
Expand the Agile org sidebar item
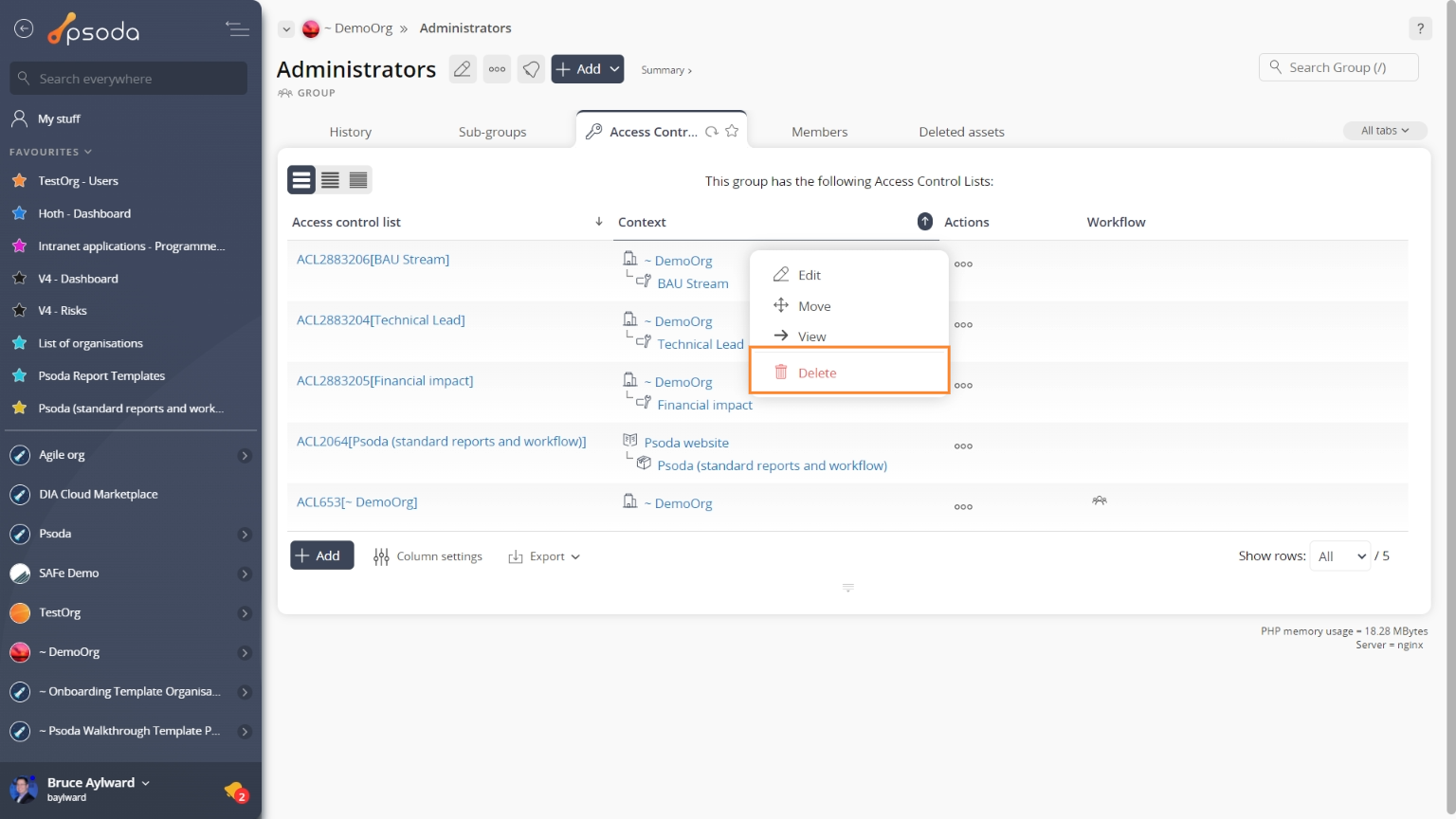(x=245, y=456)
